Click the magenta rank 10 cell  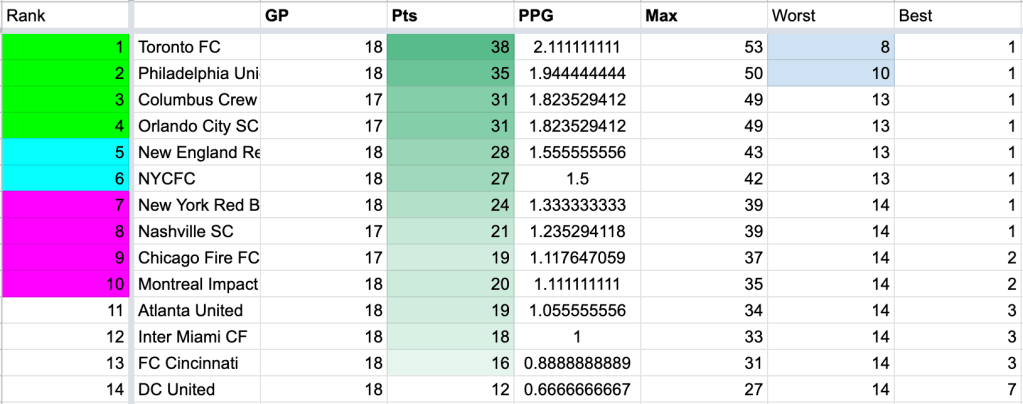coord(64,284)
